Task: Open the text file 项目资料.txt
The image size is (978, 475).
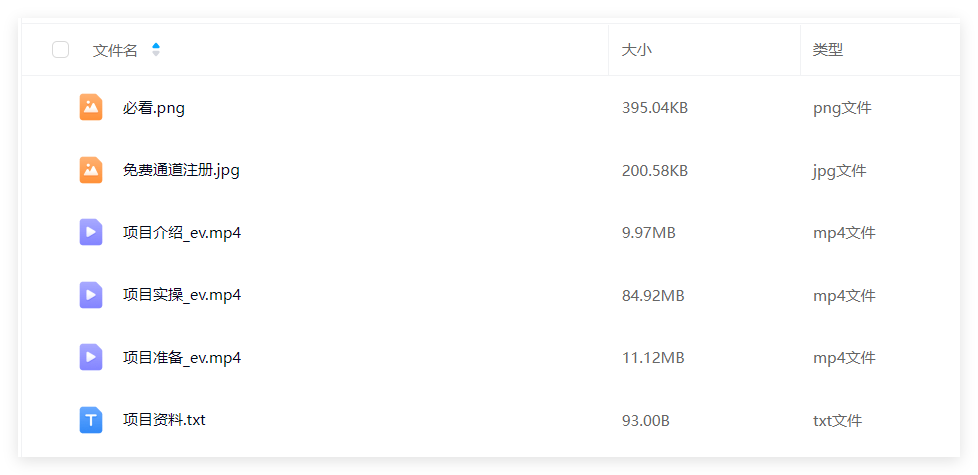Action: [x=164, y=420]
